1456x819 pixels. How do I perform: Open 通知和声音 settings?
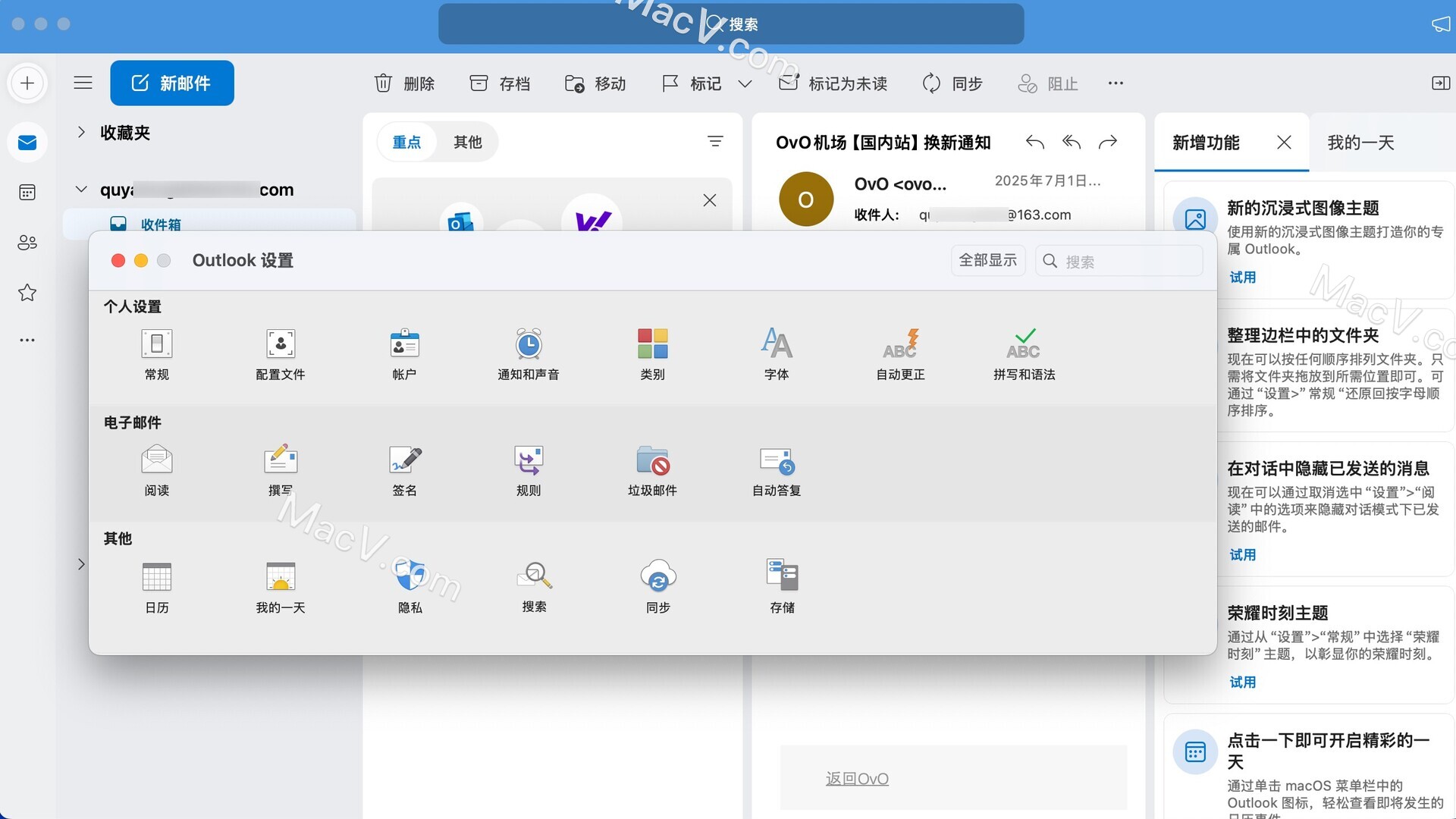point(528,353)
